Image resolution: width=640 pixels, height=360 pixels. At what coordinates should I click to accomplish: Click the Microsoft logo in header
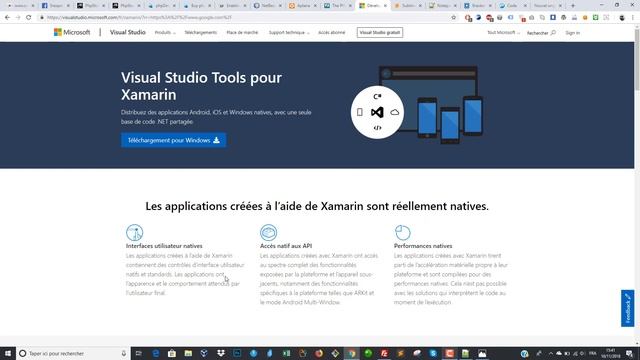pyautogui.click(x=72, y=32)
